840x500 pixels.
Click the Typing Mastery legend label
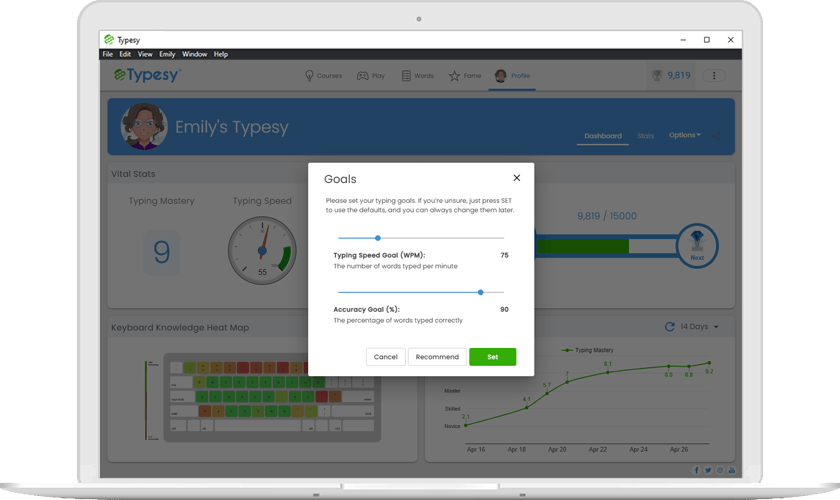(x=594, y=350)
